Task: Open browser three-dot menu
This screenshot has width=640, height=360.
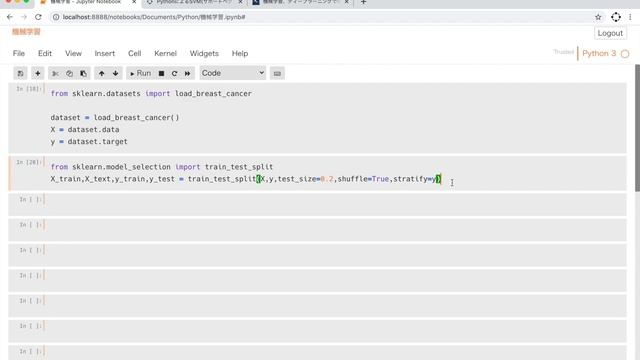Action: (x=630, y=17)
